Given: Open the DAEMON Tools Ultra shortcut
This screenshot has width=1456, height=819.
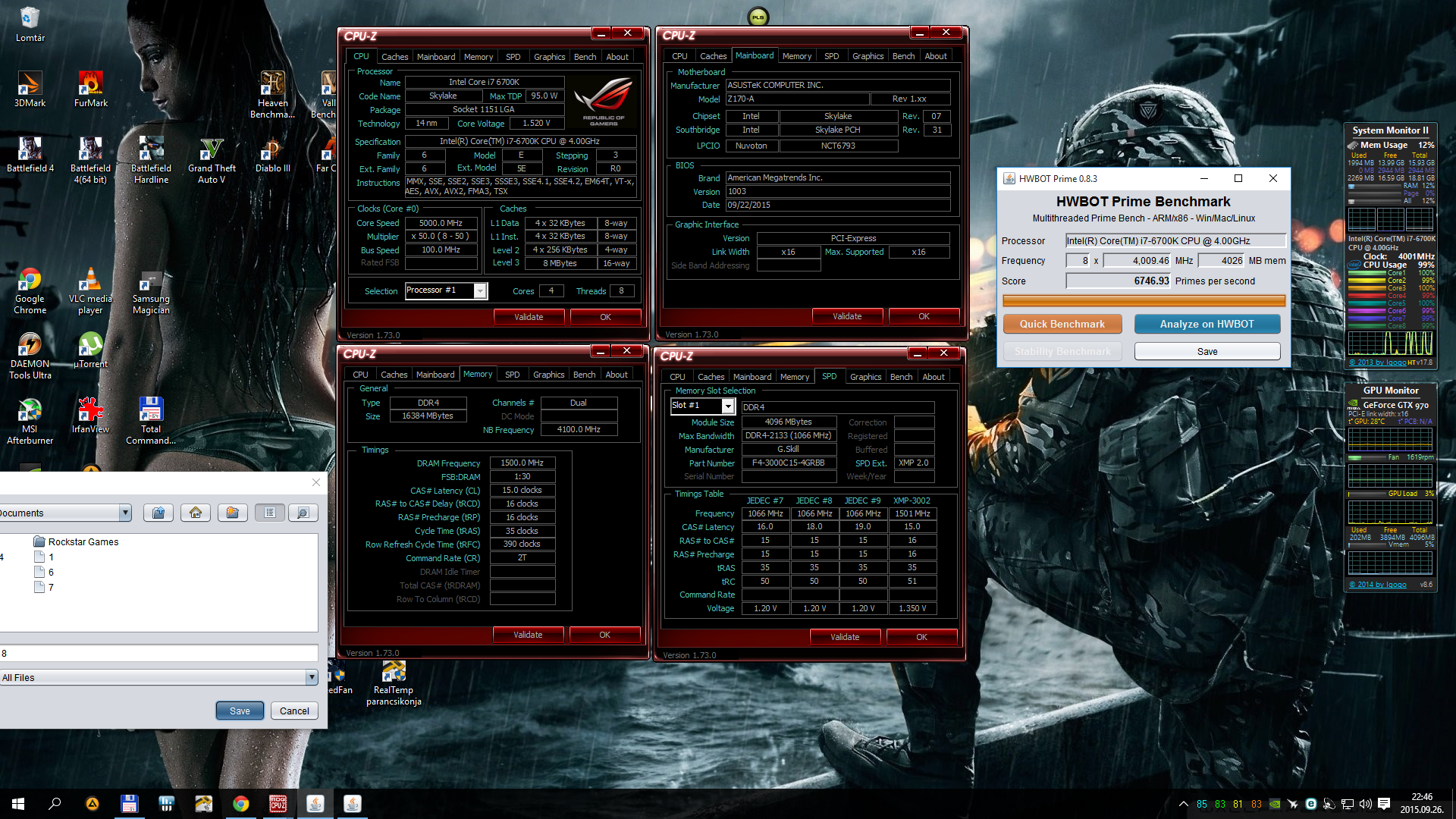Looking at the screenshot, I should coord(30,356).
